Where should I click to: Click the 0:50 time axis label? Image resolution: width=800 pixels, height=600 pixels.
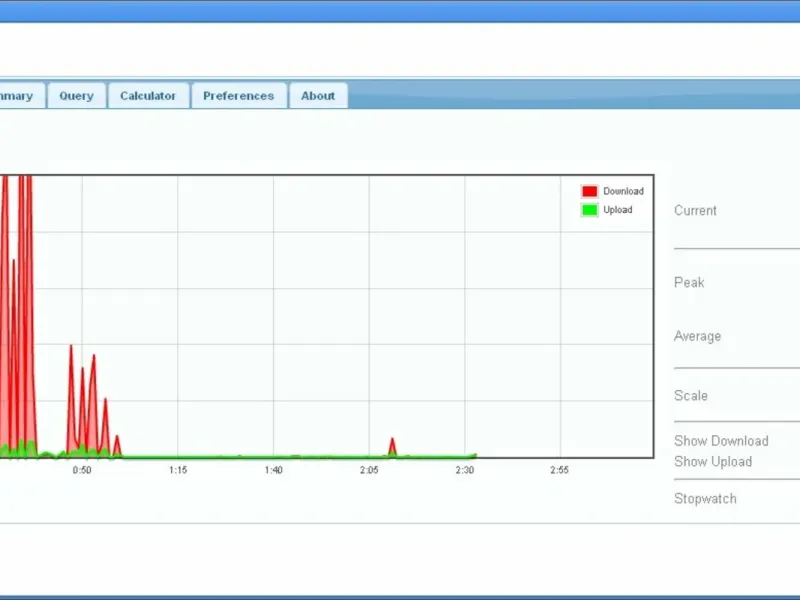(82, 470)
